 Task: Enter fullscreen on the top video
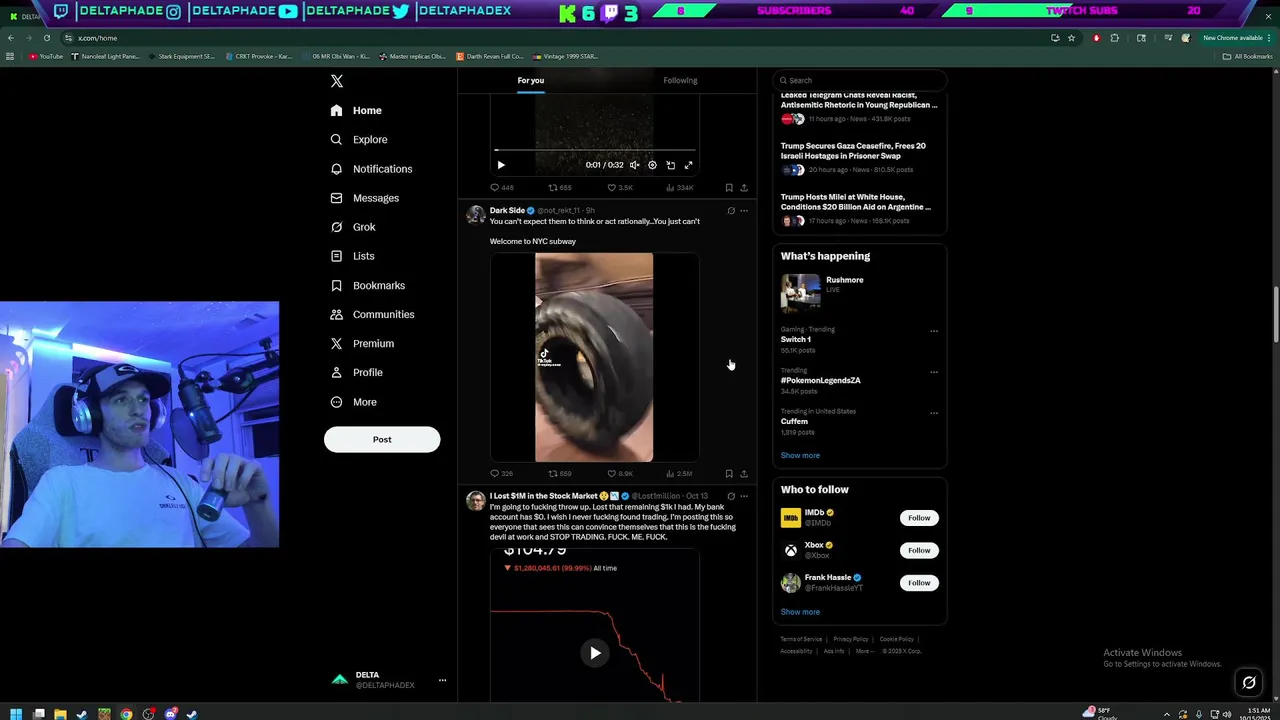688,165
